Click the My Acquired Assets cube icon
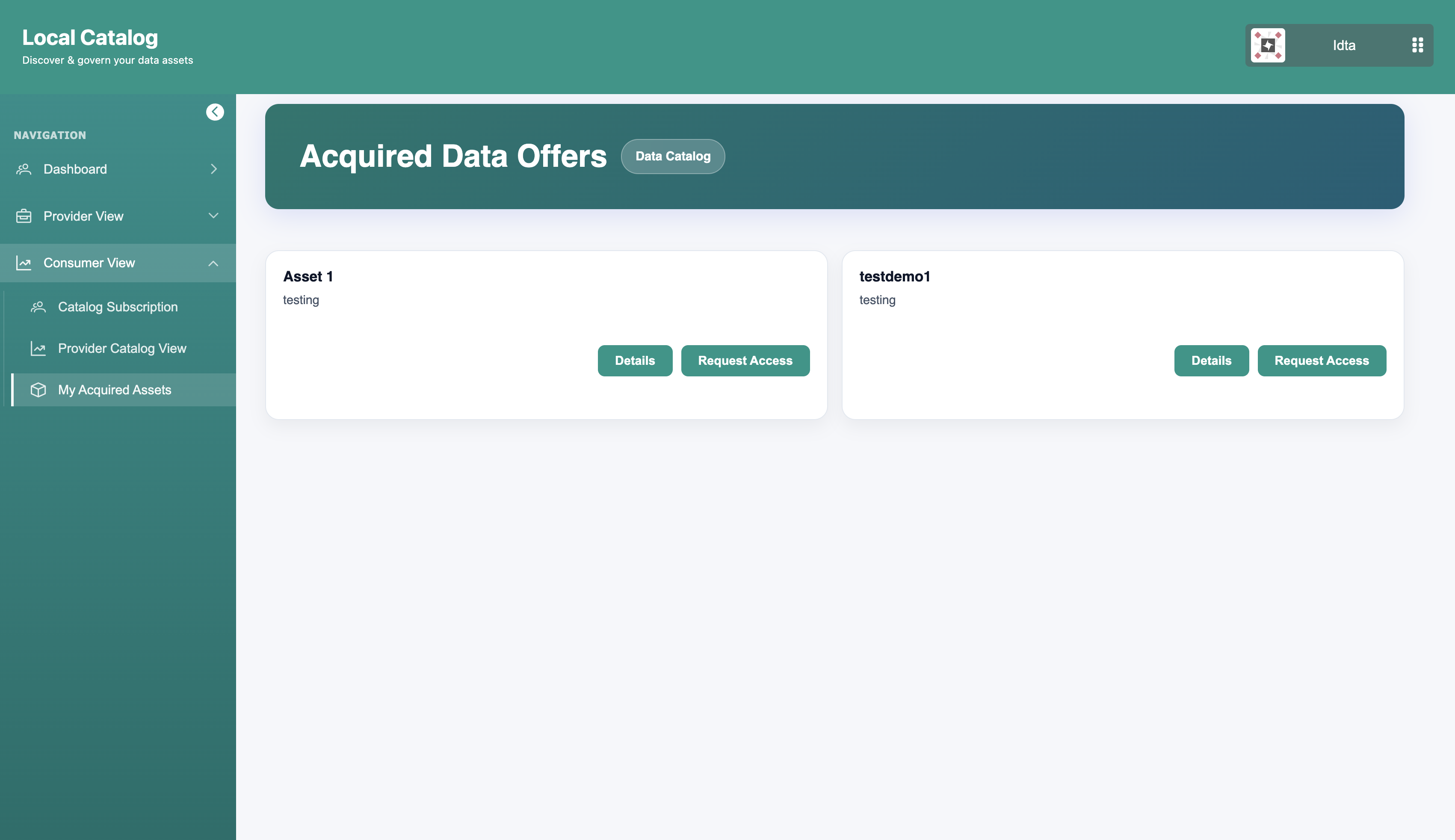The image size is (1455, 840). (x=38, y=390)
